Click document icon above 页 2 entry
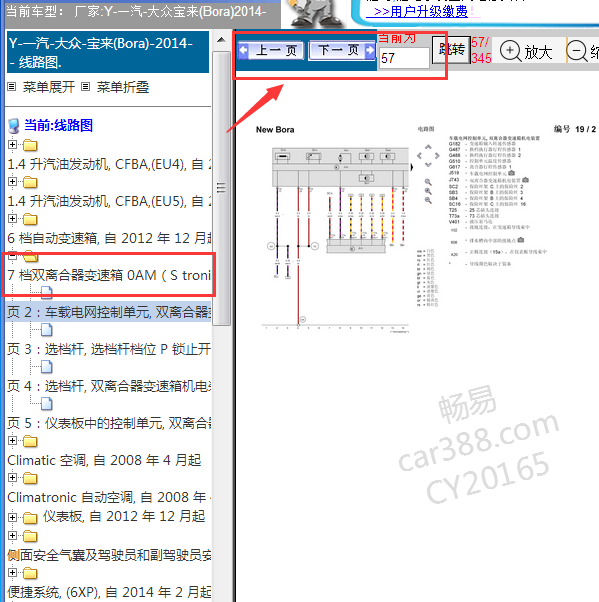Image resolution: width=599 pixels, height=602 pixels. pyautogui.click(x=46, y=293)
